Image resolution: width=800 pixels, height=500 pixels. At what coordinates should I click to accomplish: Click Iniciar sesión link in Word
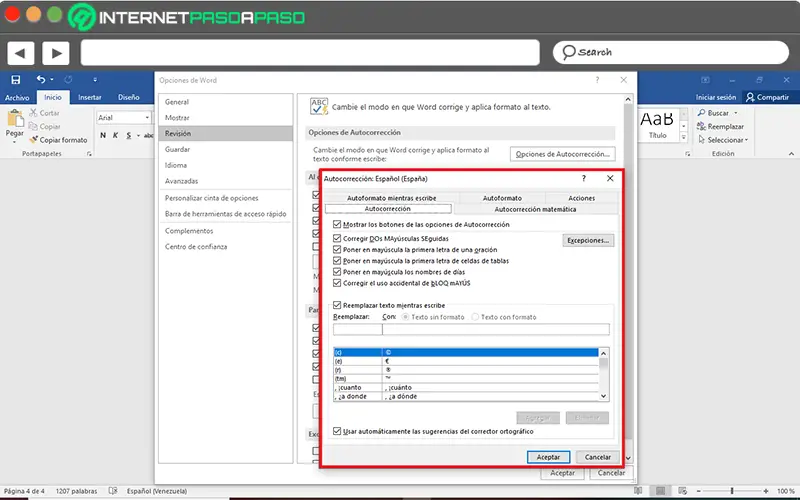pos(716,97)
